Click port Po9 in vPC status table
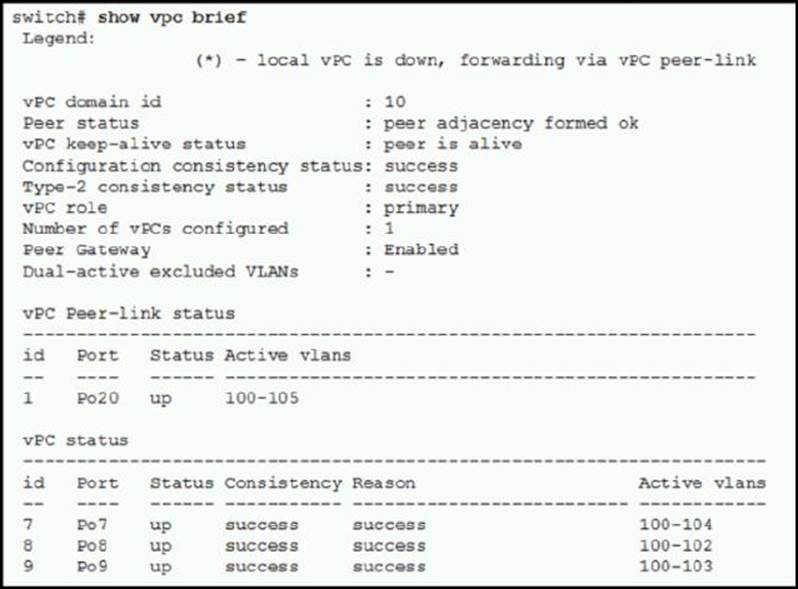This screenshot has height=589, width=798. click(92, 567)
